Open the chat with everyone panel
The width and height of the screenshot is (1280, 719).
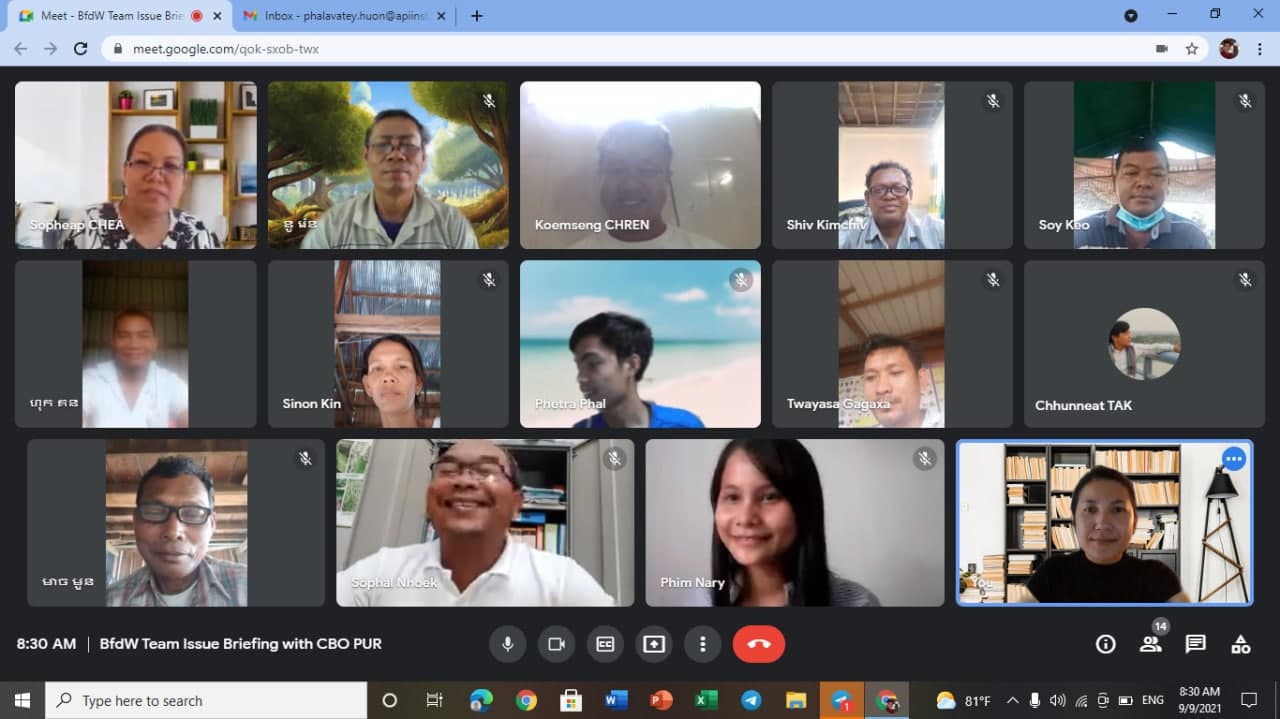(x=1195, y=644)
